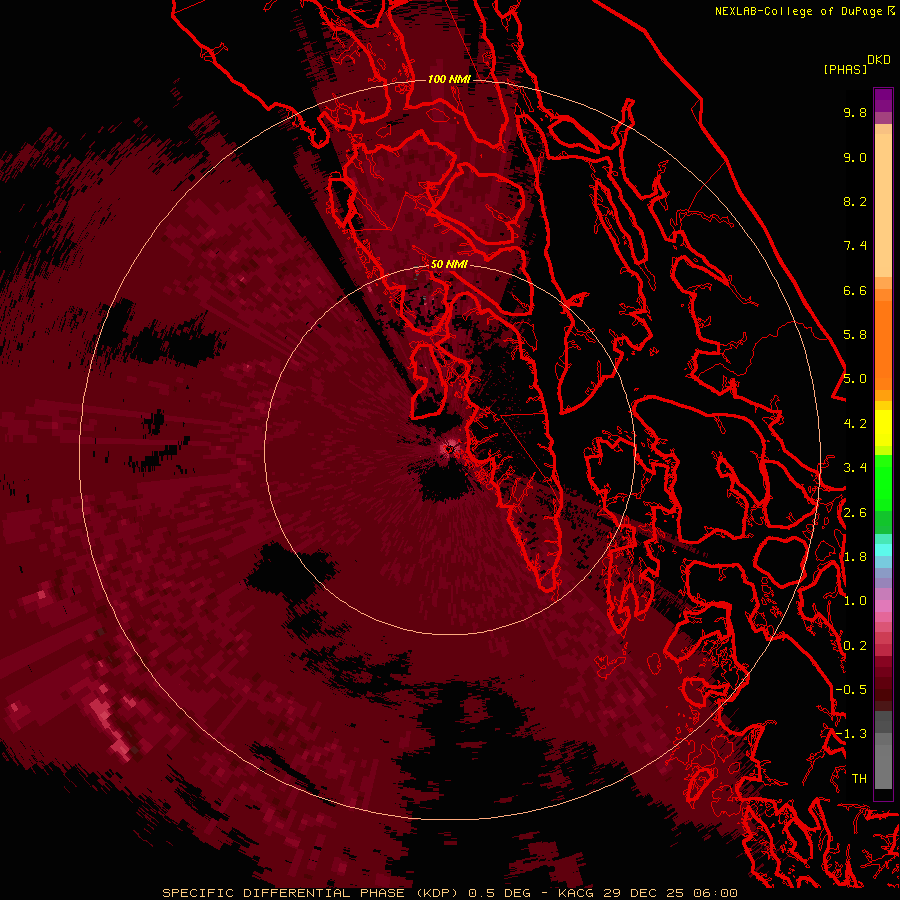The width and height of the screenshot is (900, 900).
Task: Click the 29 DEC 25 date text
Action: click(645, 893)
